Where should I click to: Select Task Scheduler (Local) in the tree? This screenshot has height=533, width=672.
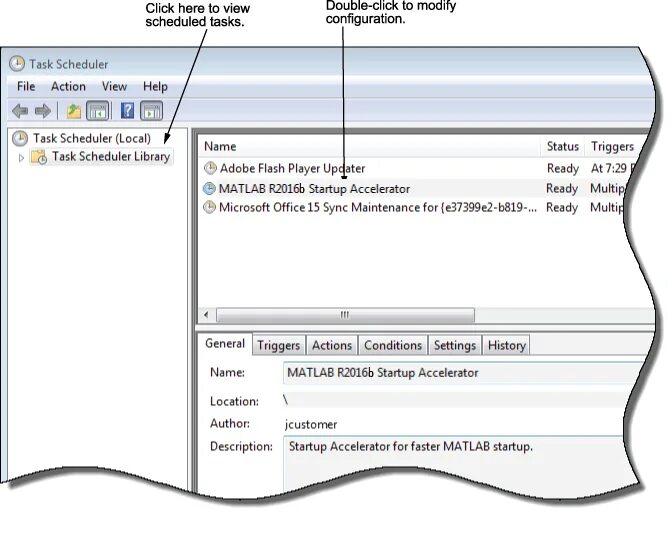pos(92,138)
